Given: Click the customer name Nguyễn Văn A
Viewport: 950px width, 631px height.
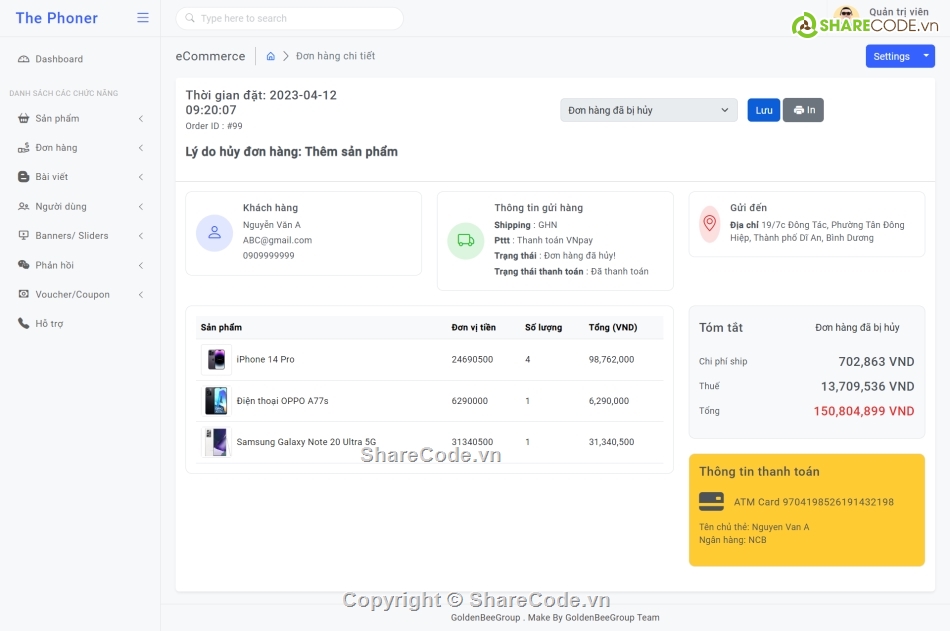Looking at the screenshot, I should pos(271,225).
